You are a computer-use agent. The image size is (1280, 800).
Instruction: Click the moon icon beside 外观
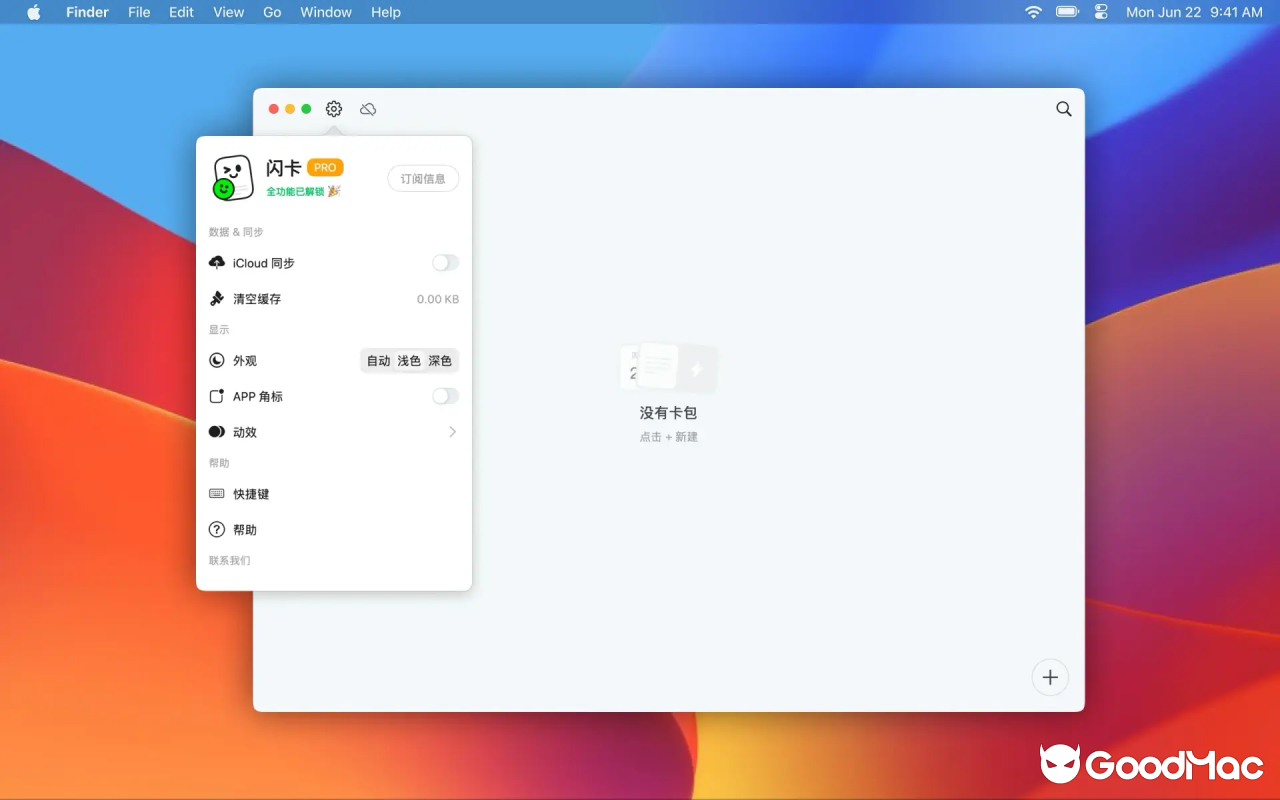point(217,360)
